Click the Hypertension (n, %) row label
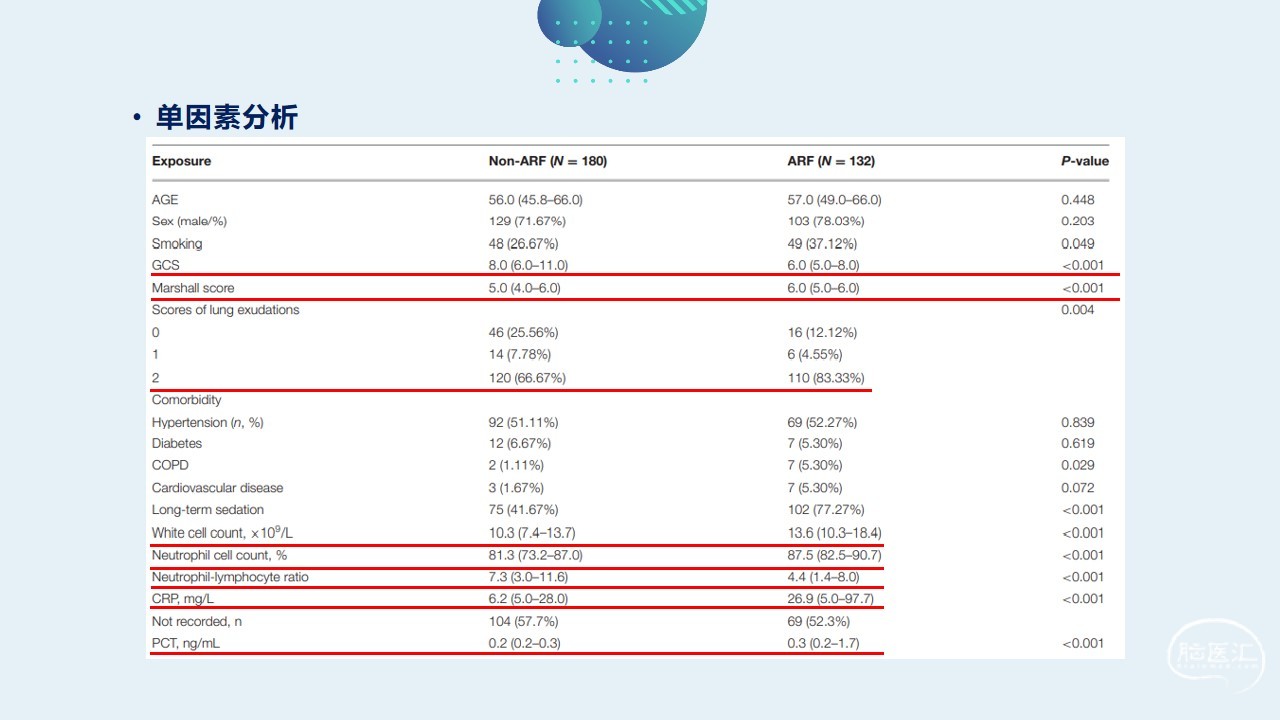Viewport: 1280px width, 720px height. pos(207,423)
